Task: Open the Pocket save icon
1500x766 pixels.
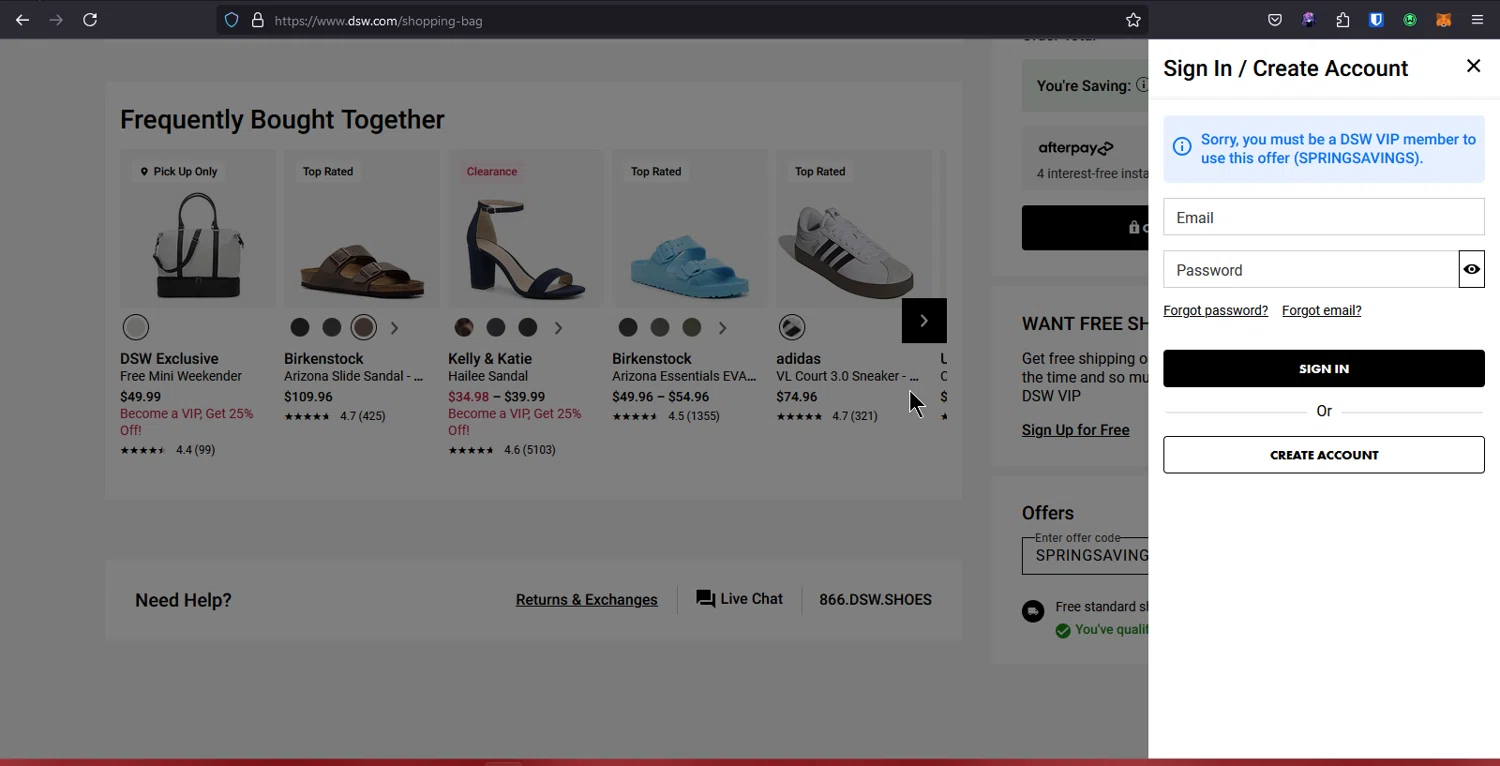Action: 1275,20
